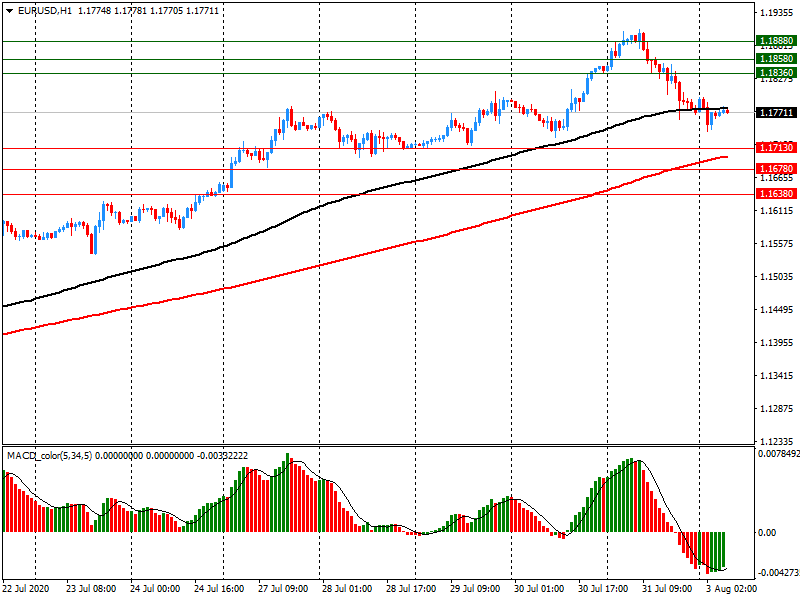This screenshot has width=800, height=600.
Task: Click the black current price label 1.17711
Action: [x=776, y=112]
